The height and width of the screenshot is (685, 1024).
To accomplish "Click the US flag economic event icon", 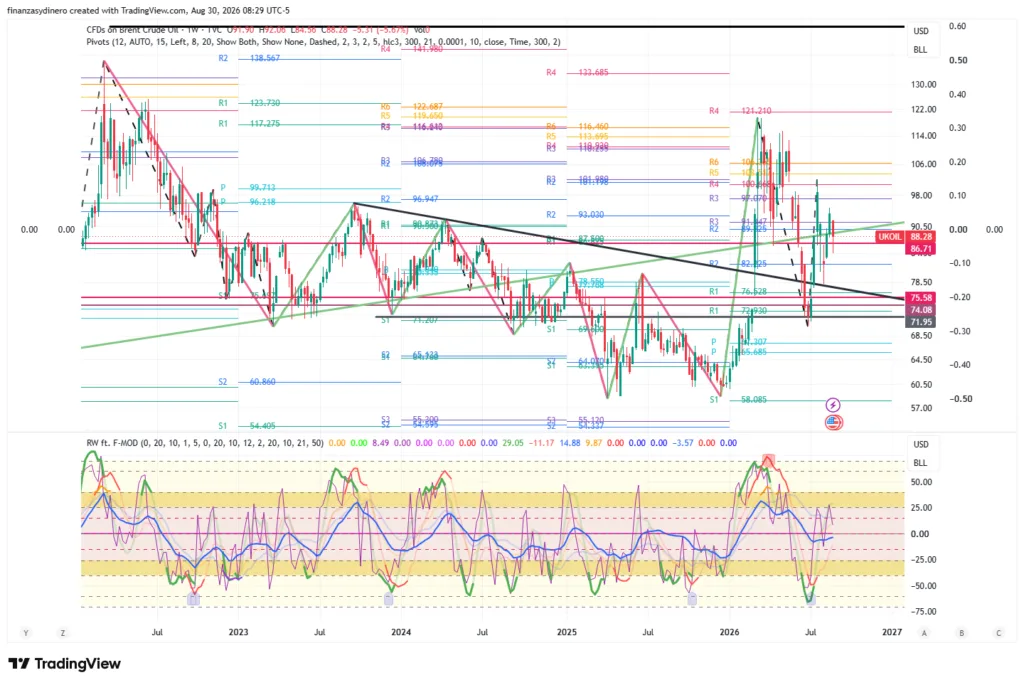I will click(x=833, y=422).
